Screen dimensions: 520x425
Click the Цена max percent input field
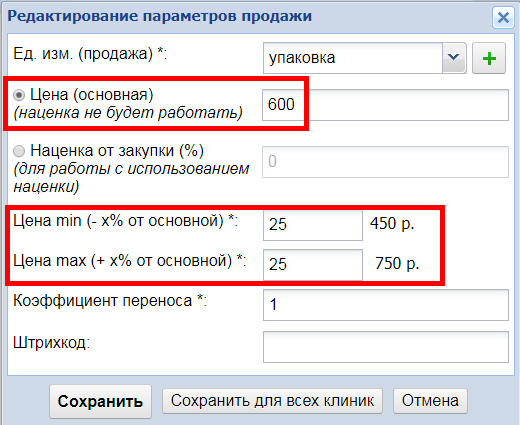point(313,265)
